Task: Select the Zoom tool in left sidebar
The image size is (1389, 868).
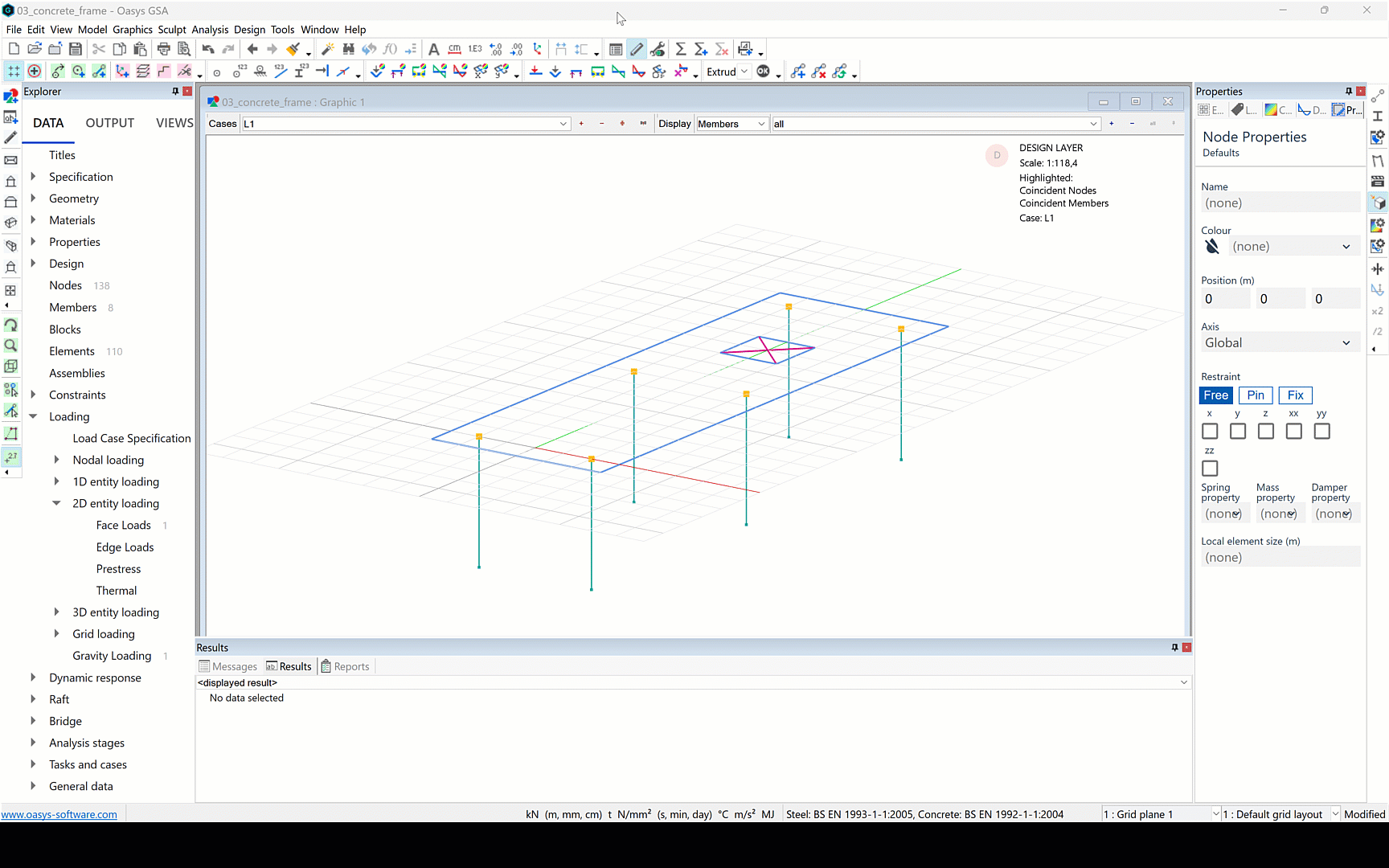Action: coord(10,345)
